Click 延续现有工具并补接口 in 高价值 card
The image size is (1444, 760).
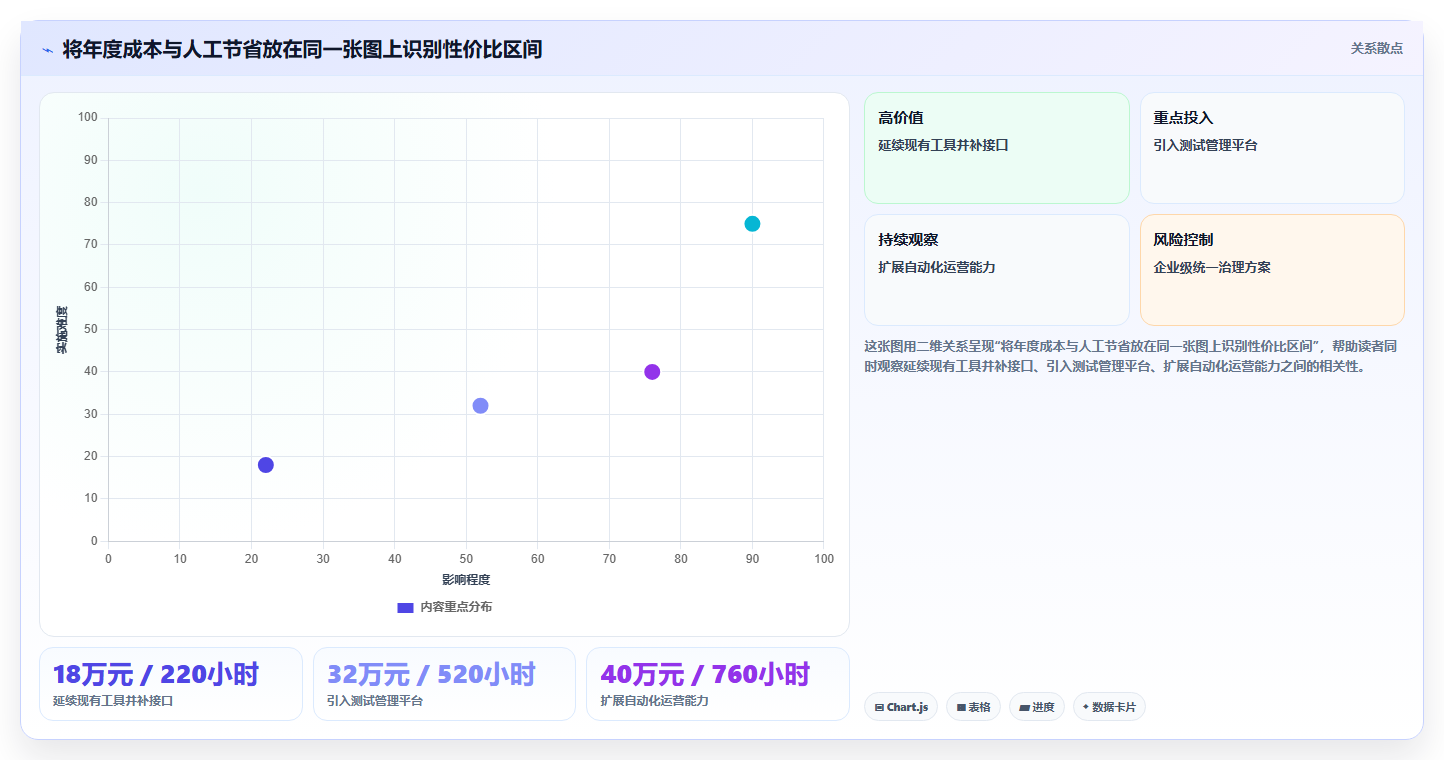point(943,145)
